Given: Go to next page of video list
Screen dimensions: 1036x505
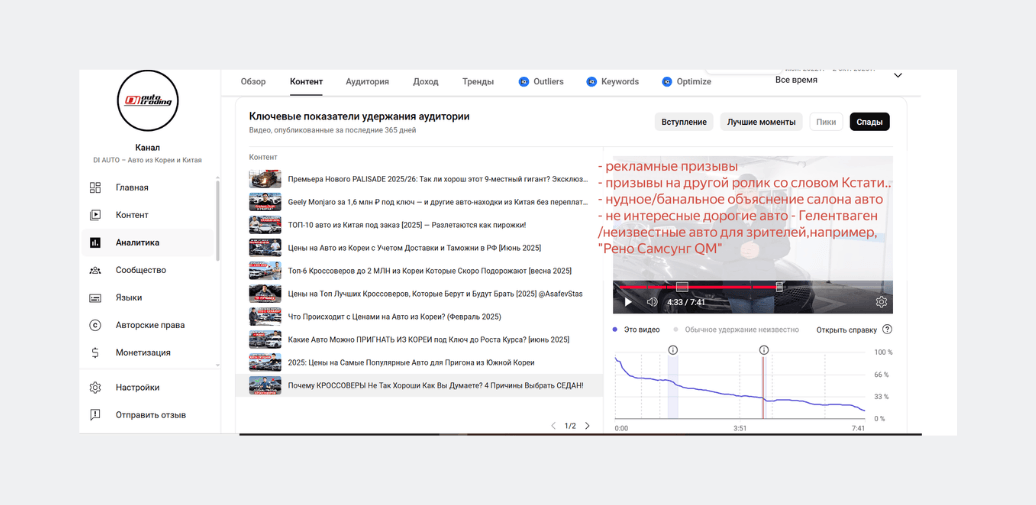Looking at the screenshot, I should [x=587, y=426].
